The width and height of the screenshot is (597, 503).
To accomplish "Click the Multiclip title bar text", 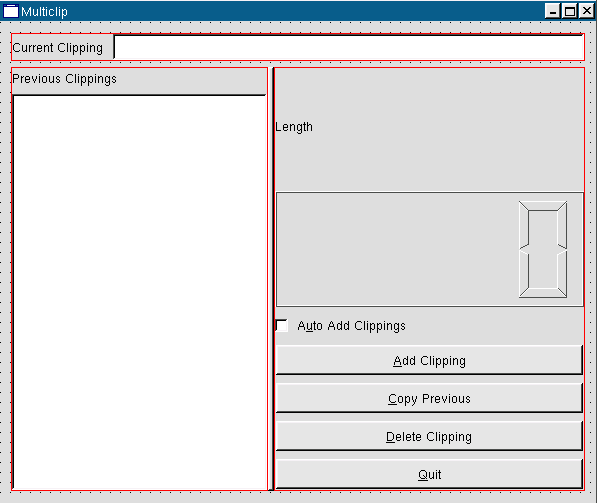I will point(44,11).
